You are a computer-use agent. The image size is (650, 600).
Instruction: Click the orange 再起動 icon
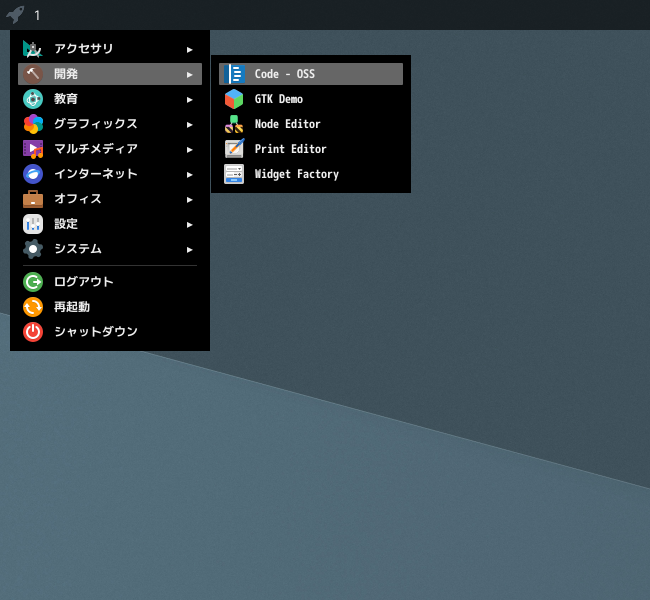coord(33,307)
